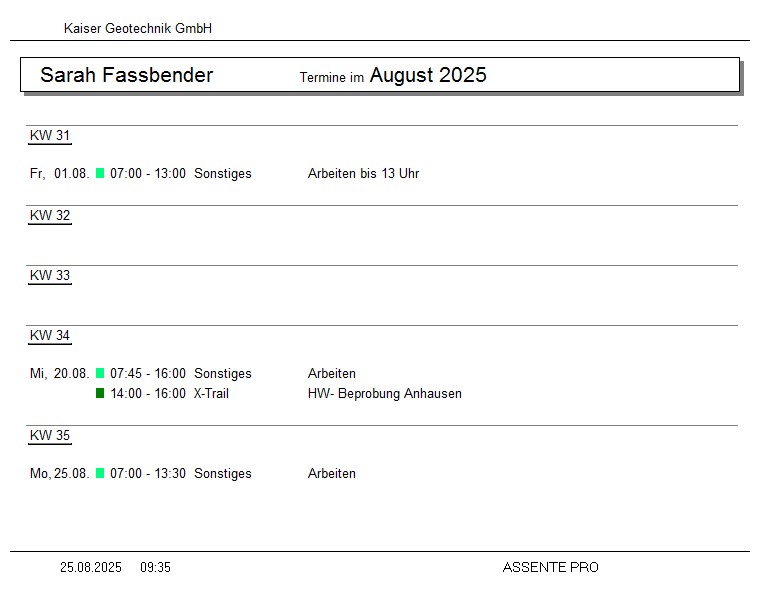Click the Kaiser Geotechnik GmbH company header
The width and height of the screenshot is (780, 591).
[x=138, y=29]
